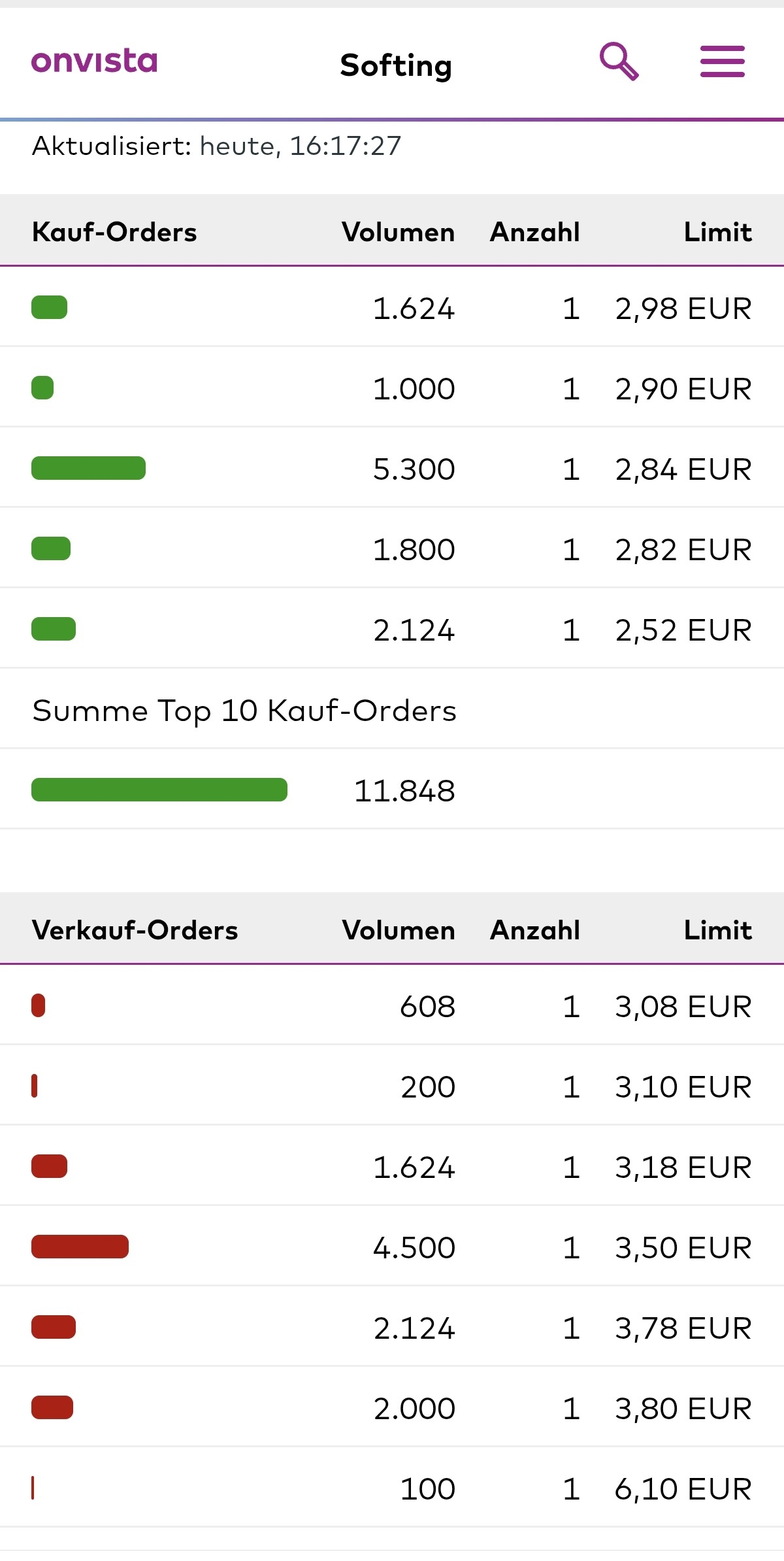Image resolution: width=784 pixels, height=1561 pixels.
Task: Click the 6,10 EUR limit value
Action: tap(683, 1488)
